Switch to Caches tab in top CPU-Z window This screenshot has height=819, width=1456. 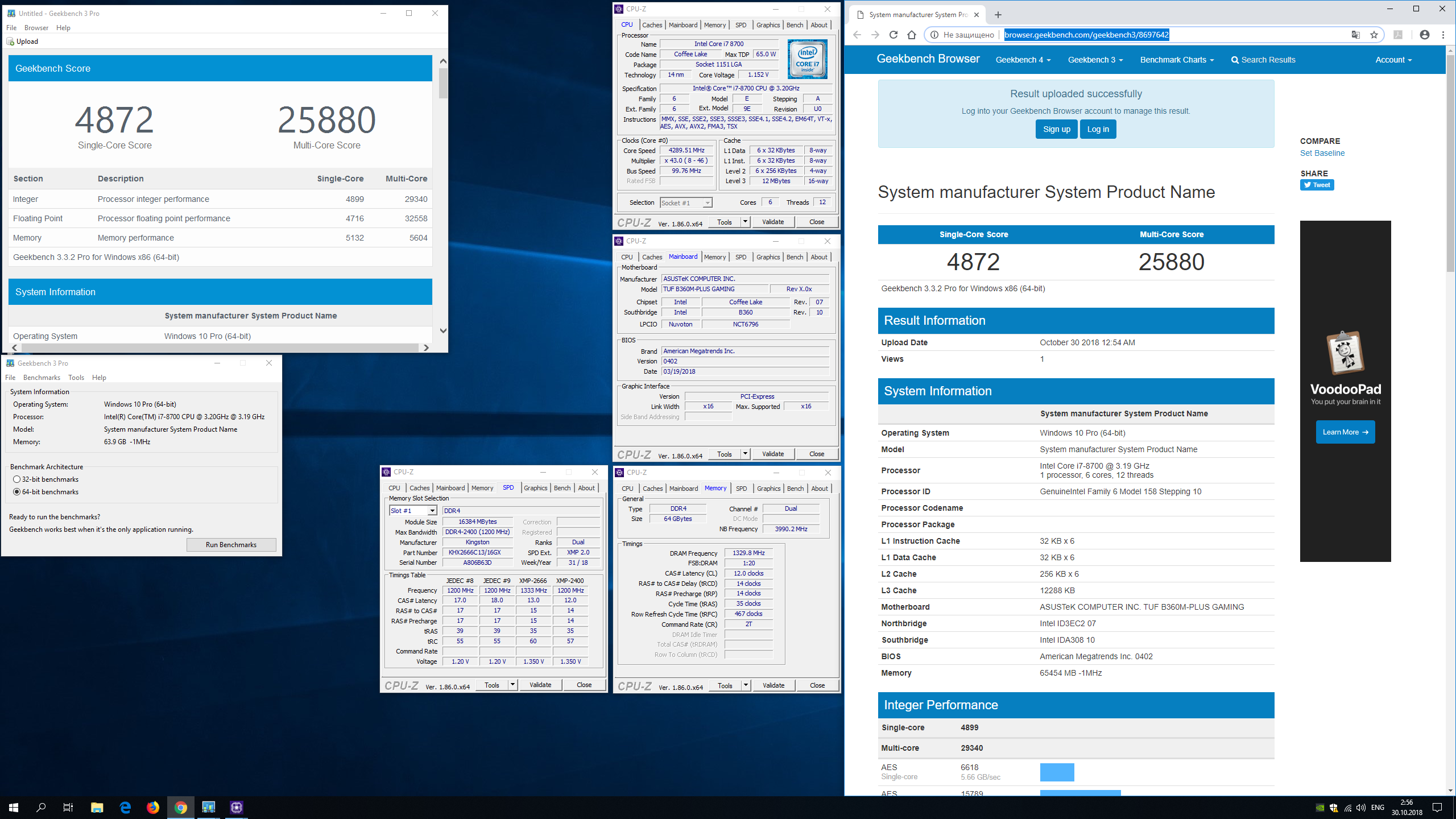click(652, 25)
